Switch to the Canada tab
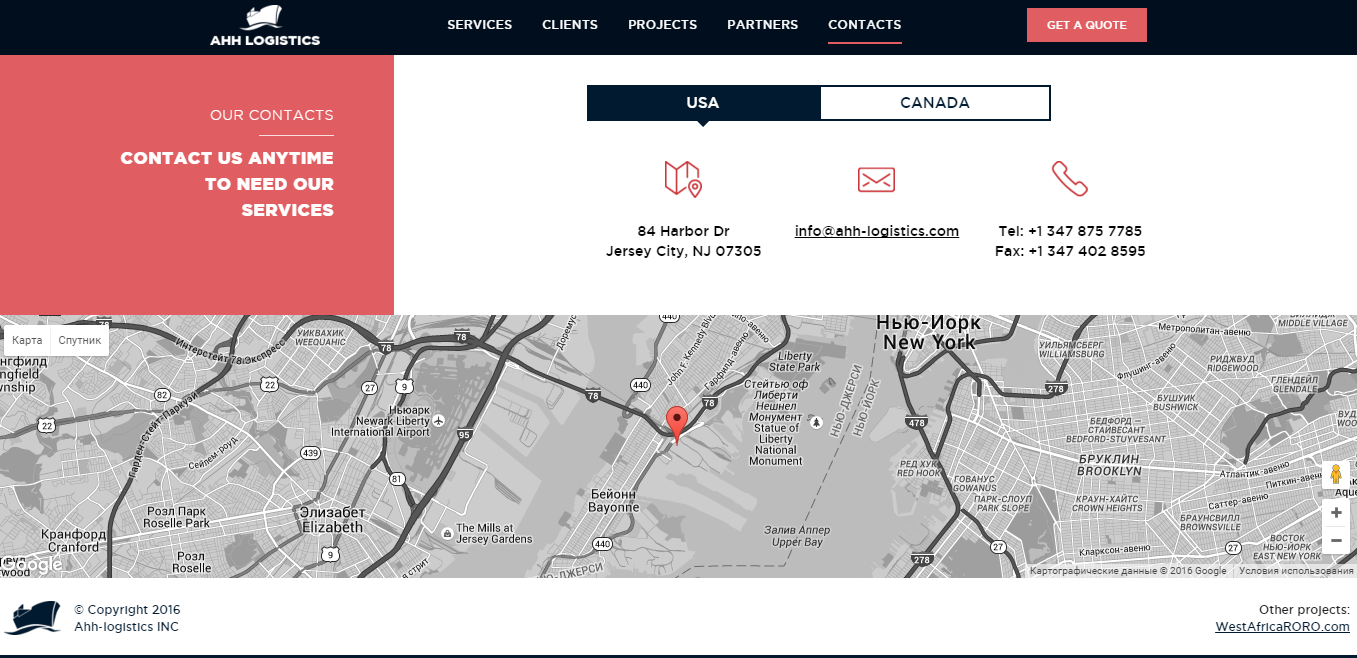Screen dimensions: 1357x658 (x=935, y=103)
